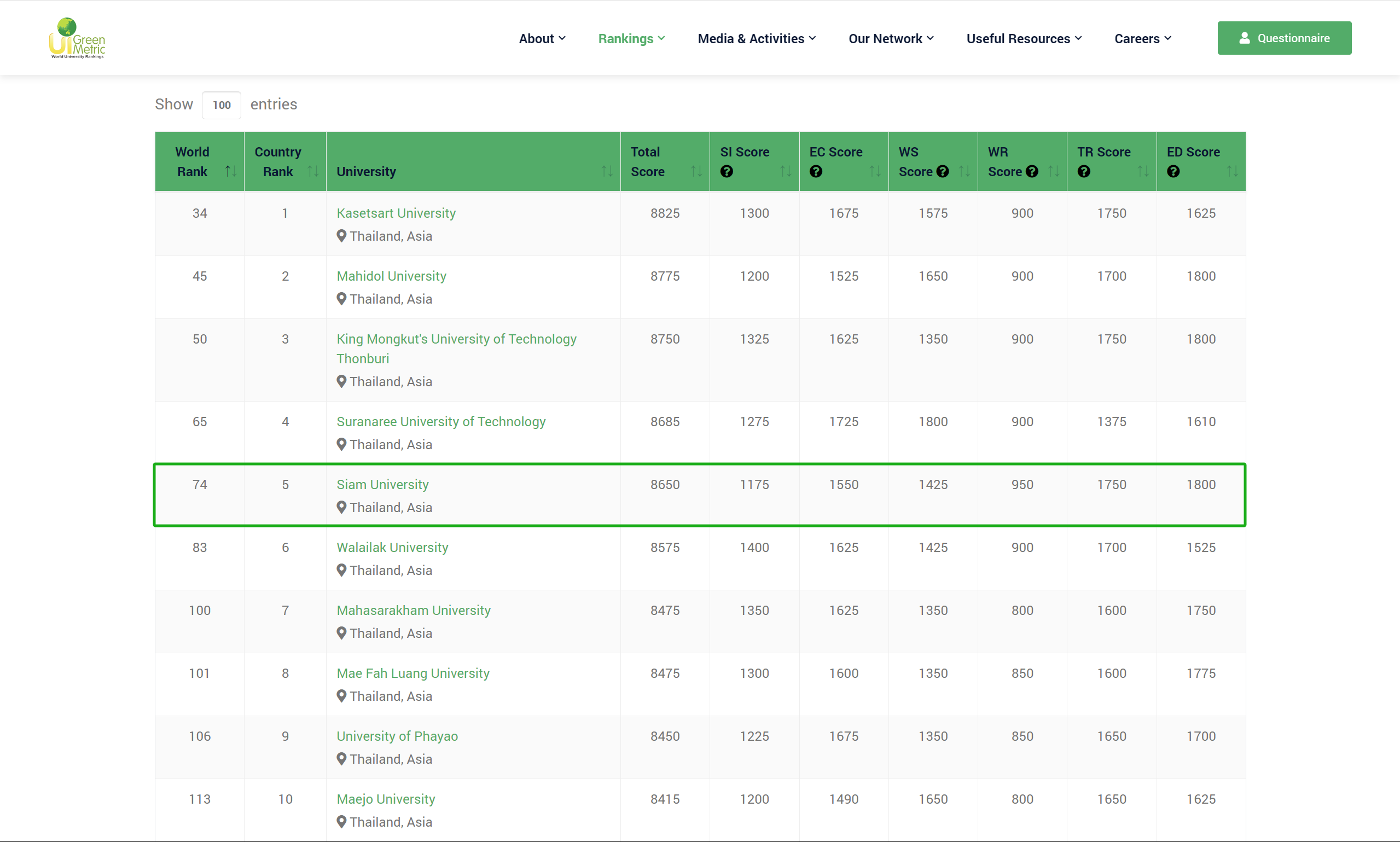The width and height of the screenshot is (1400, 842).
Task: Sort by SI Score column arrows
Action: (786, 171)
